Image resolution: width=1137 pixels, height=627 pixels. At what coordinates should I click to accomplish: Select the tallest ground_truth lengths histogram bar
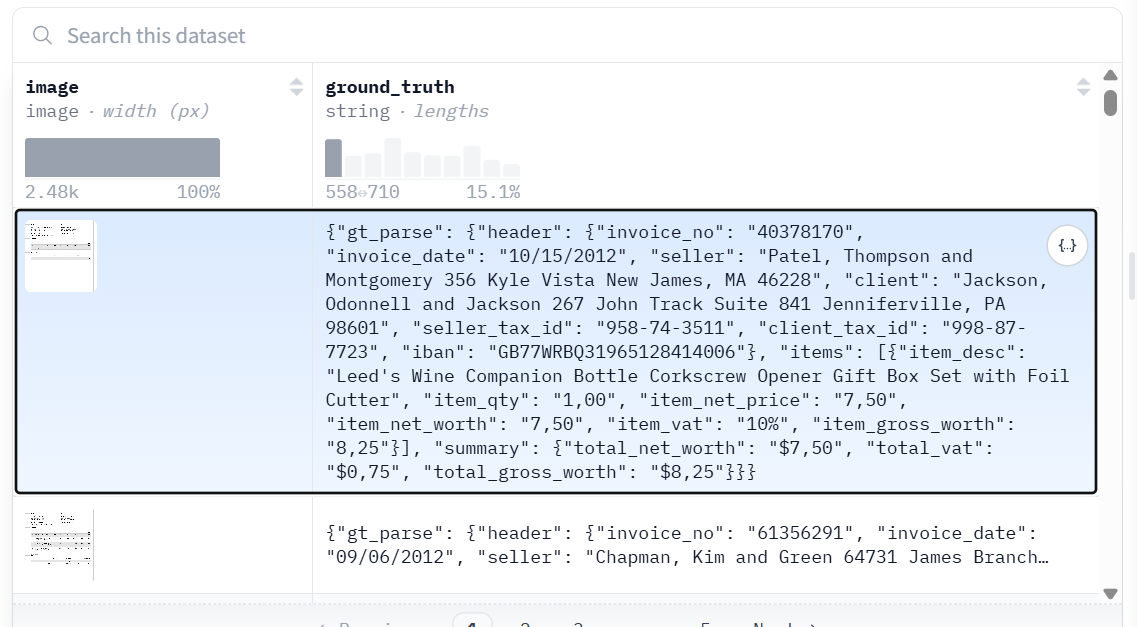pyautogui.click(x=393, y=158)
